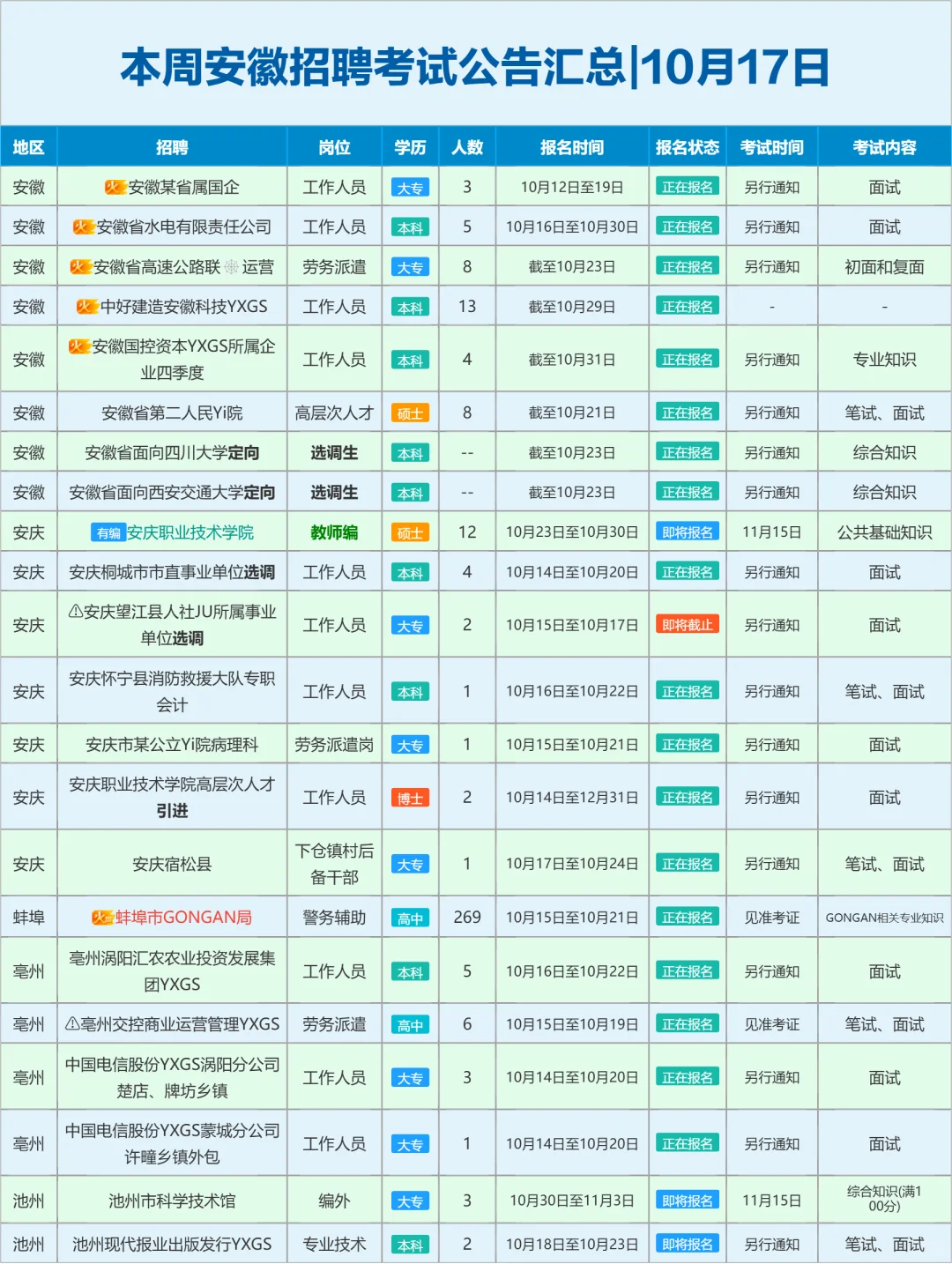The height and width of the screenshot is (1264, 952).
Task: Click 安庆市某公立Yi院病理科
Action: pyautogui.click(x=172, y=745)
